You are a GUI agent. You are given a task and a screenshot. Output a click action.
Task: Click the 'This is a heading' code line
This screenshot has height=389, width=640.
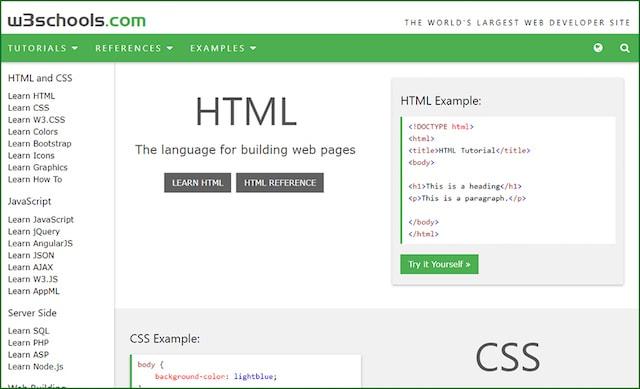tap(465, 186)
